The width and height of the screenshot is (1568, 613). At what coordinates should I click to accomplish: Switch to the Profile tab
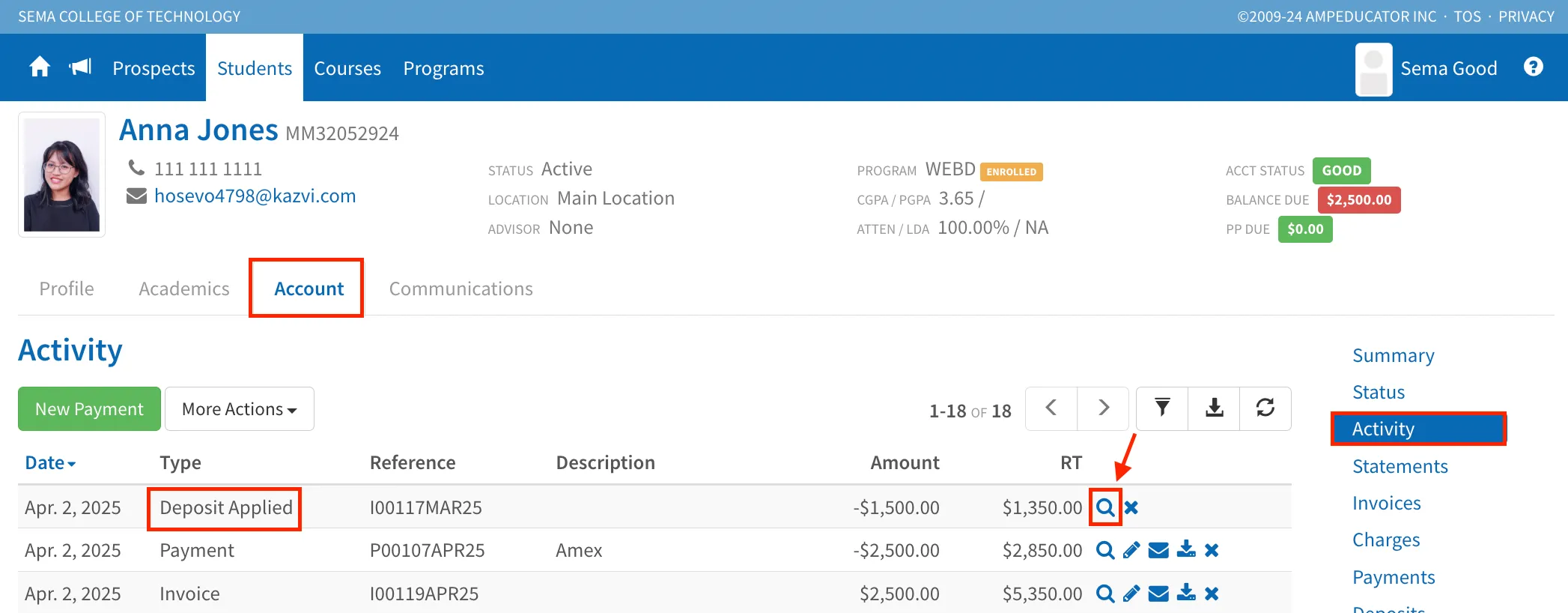(67, 289)
